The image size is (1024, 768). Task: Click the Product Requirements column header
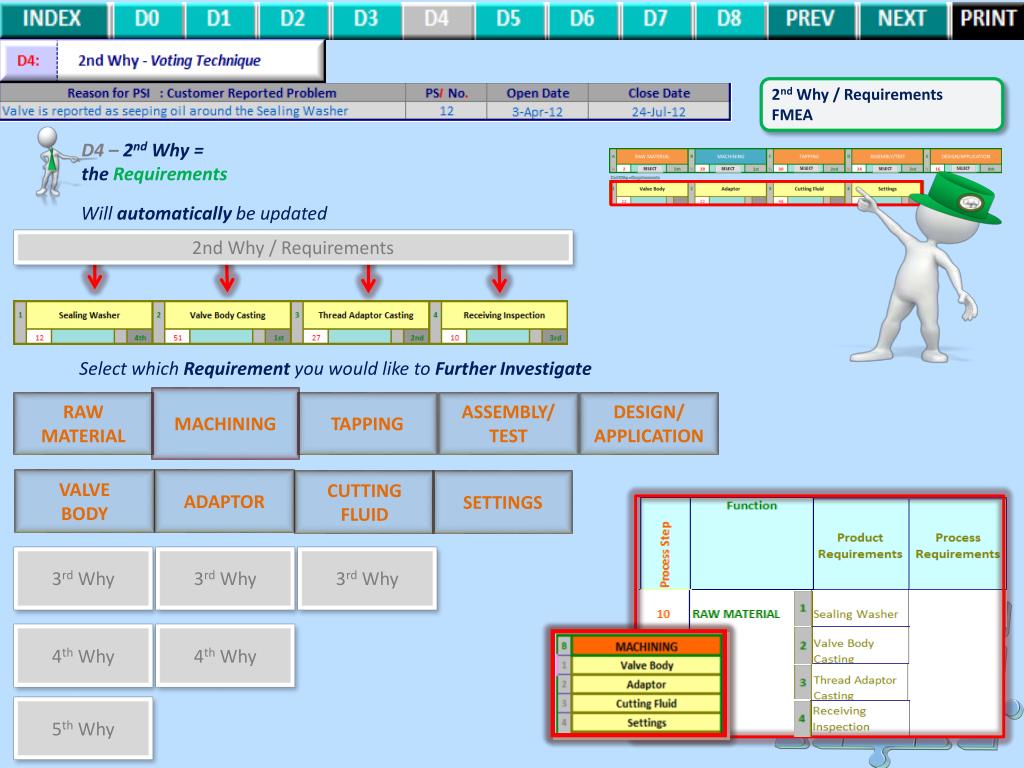(x=860, y=545)
